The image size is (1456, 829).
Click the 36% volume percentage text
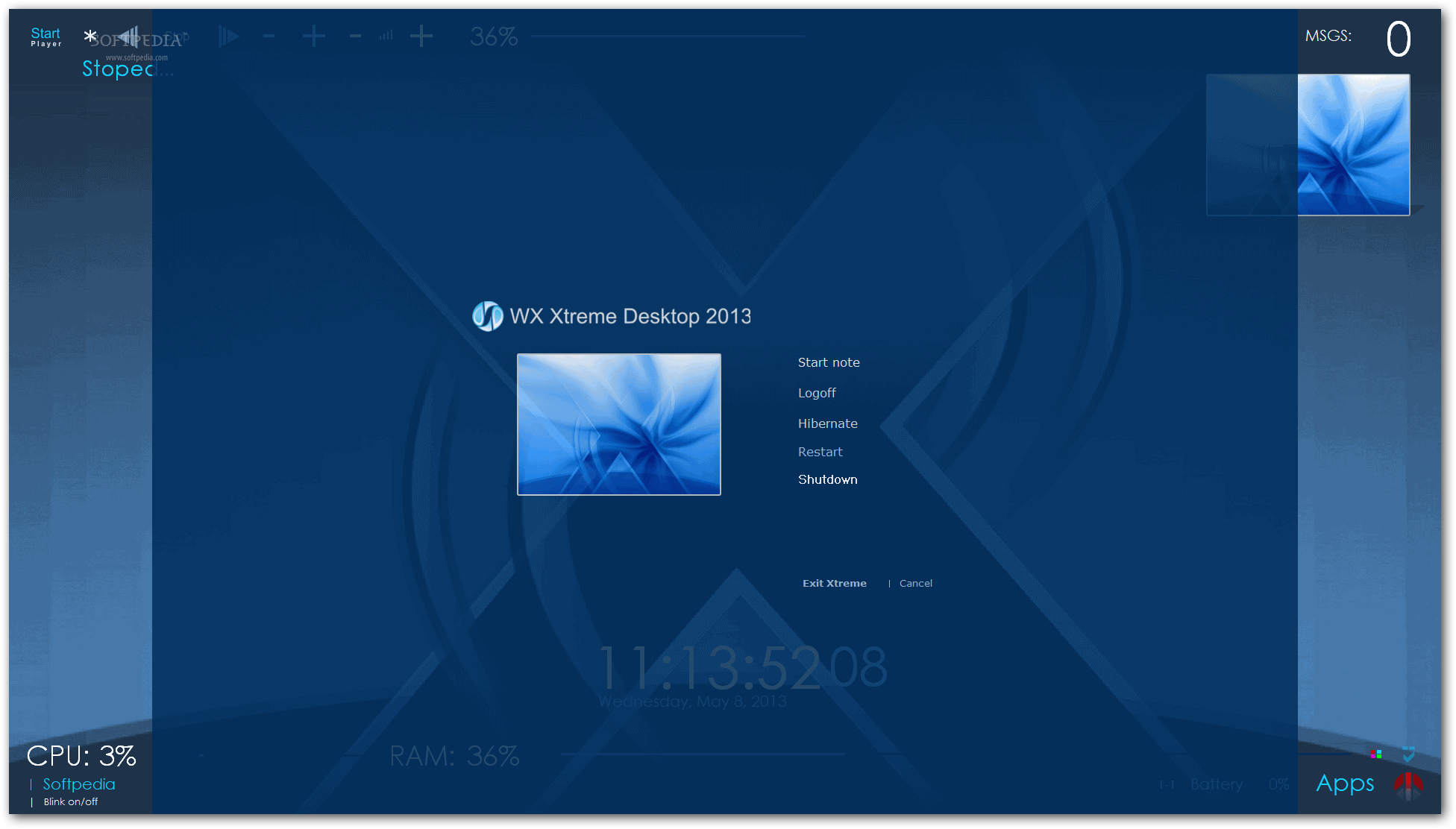(493, 36)
